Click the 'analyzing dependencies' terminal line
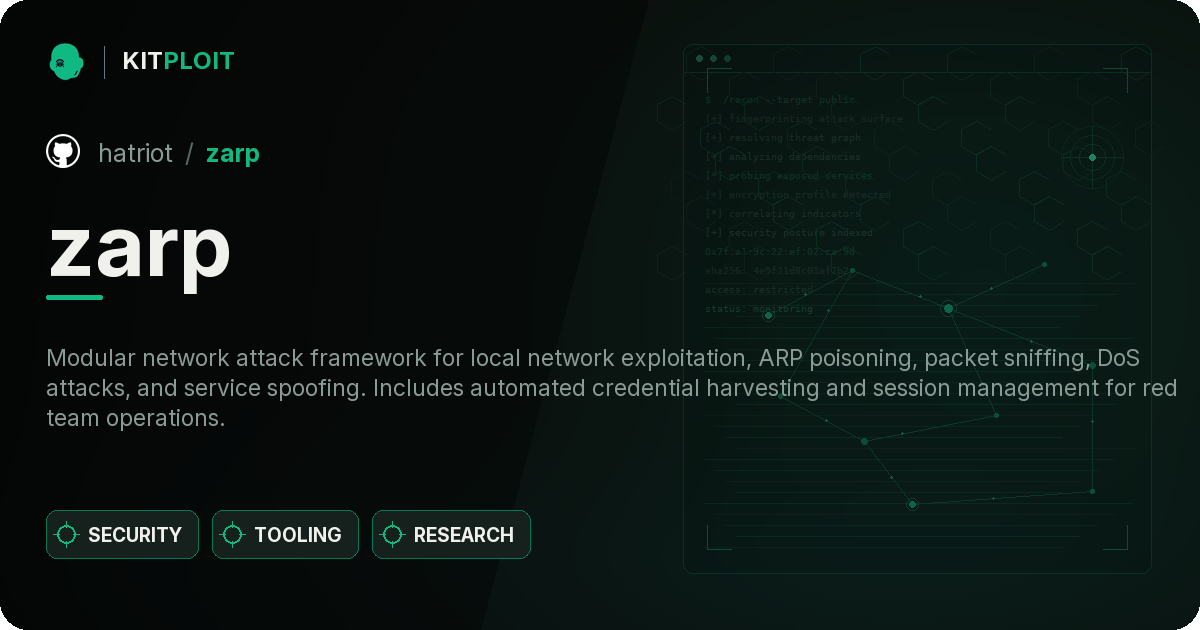The width and height of the screenshot is (1200, 630). pyautogui.click(x=782, y=157)
